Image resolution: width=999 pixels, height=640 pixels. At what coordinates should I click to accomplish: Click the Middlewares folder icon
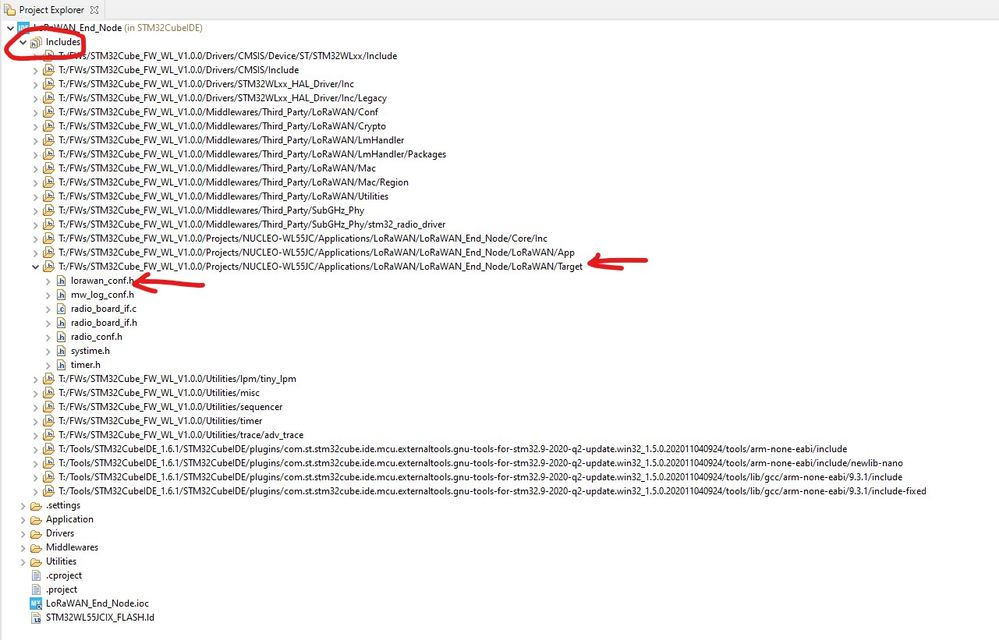coord(36,548)
